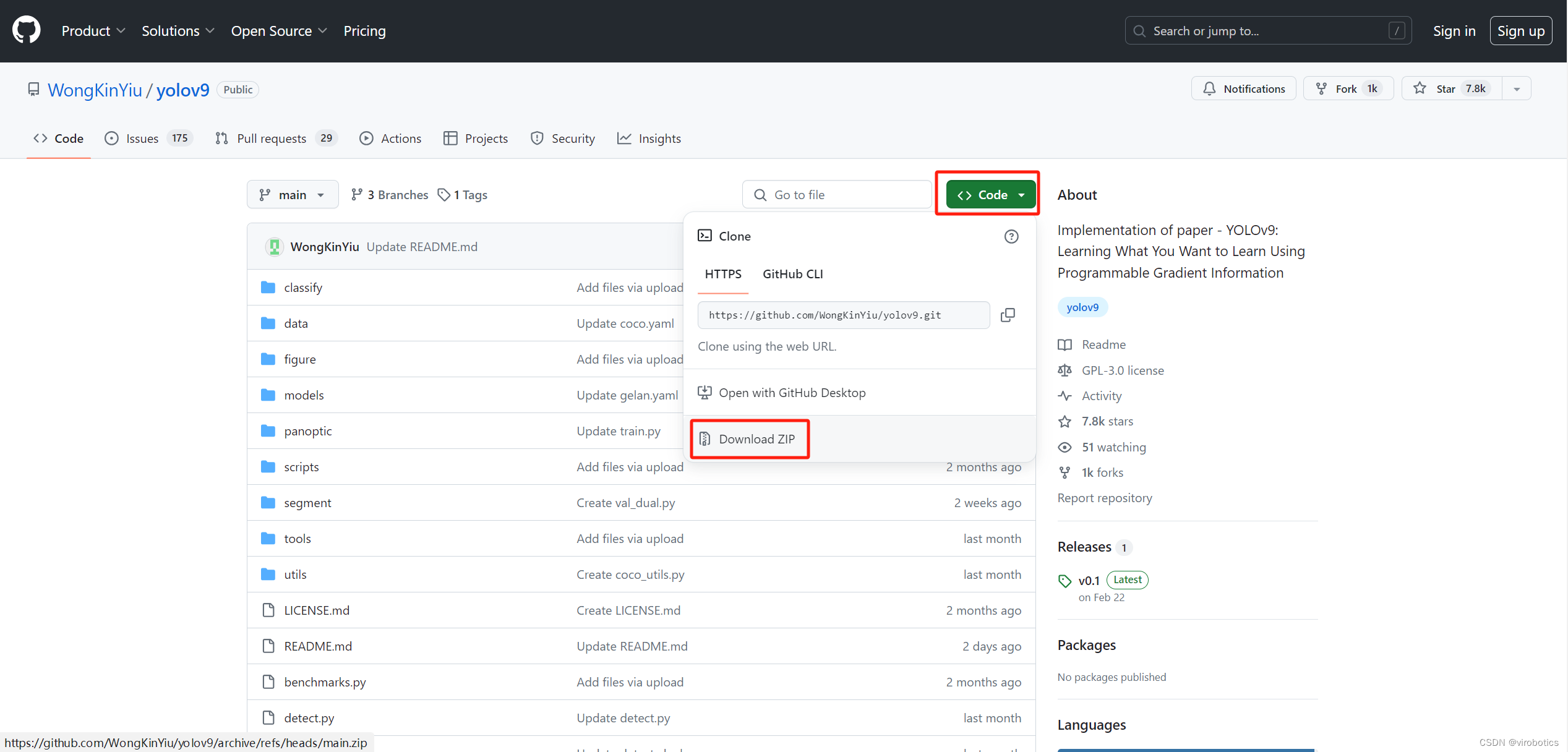This screenshot has height=752, width=1568.
Task: Open the WongKinYiu owner profile link
Action: tap(95, 90)
